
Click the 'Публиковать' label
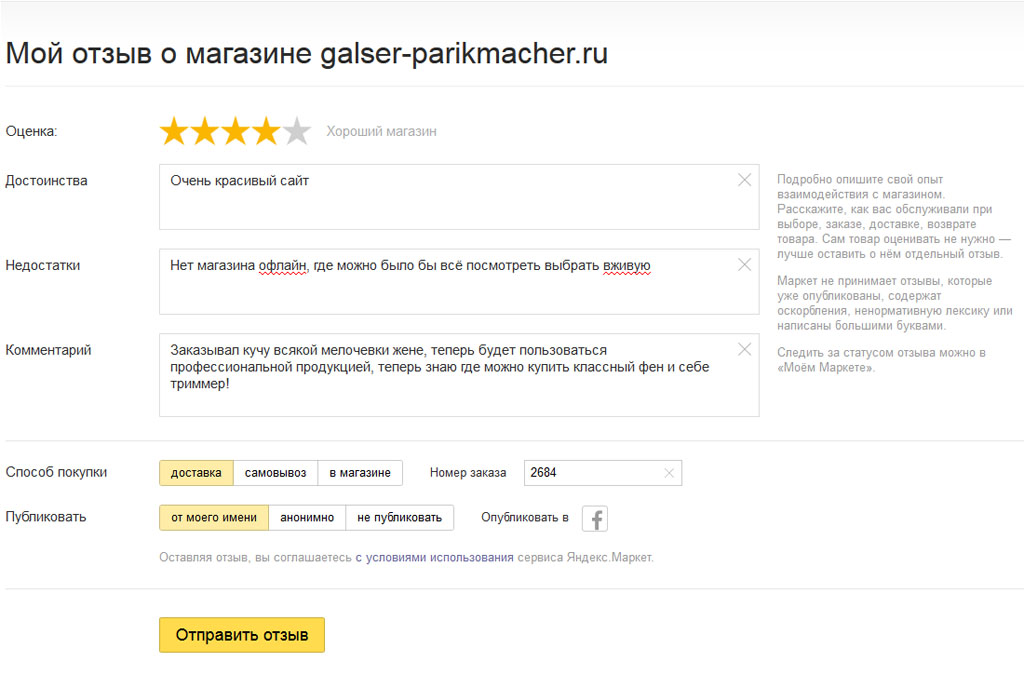46,517
